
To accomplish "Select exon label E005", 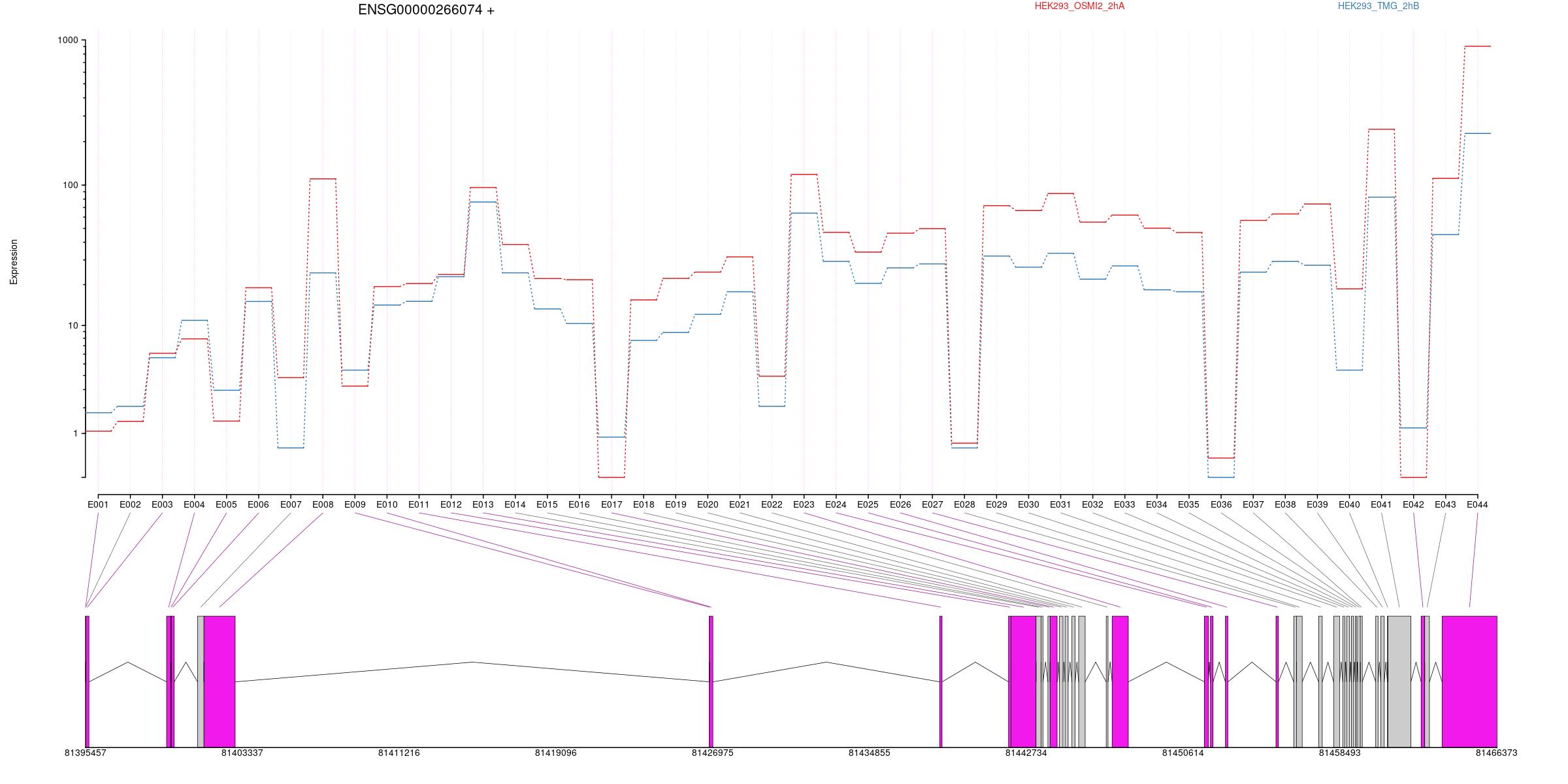I will (x=226, y=504).
